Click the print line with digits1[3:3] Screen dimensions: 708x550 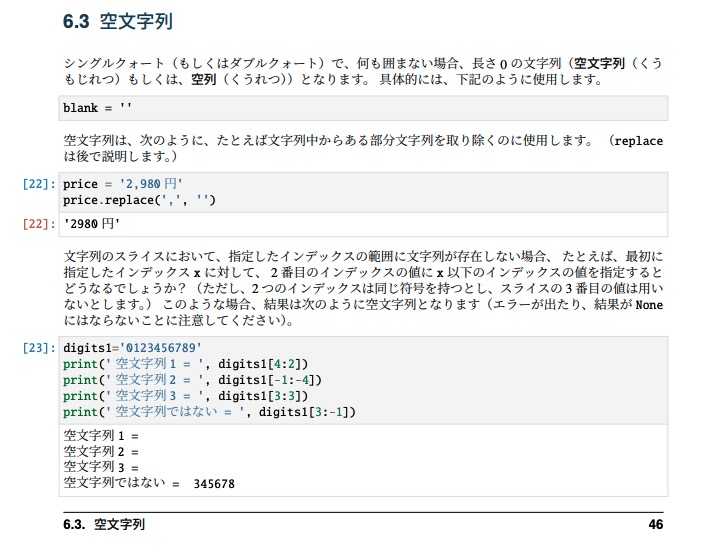(186, 396)
